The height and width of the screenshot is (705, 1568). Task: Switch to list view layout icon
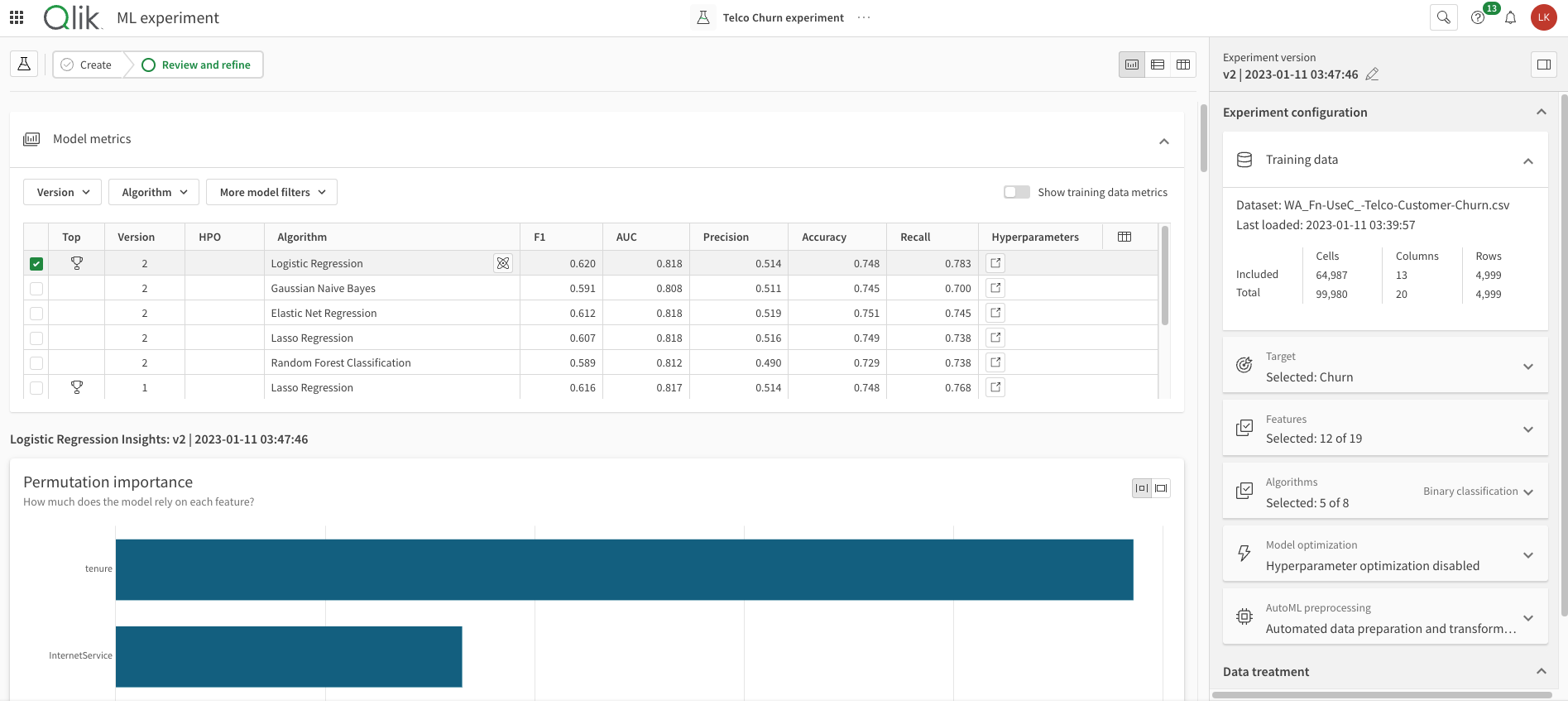[1158, 65]
